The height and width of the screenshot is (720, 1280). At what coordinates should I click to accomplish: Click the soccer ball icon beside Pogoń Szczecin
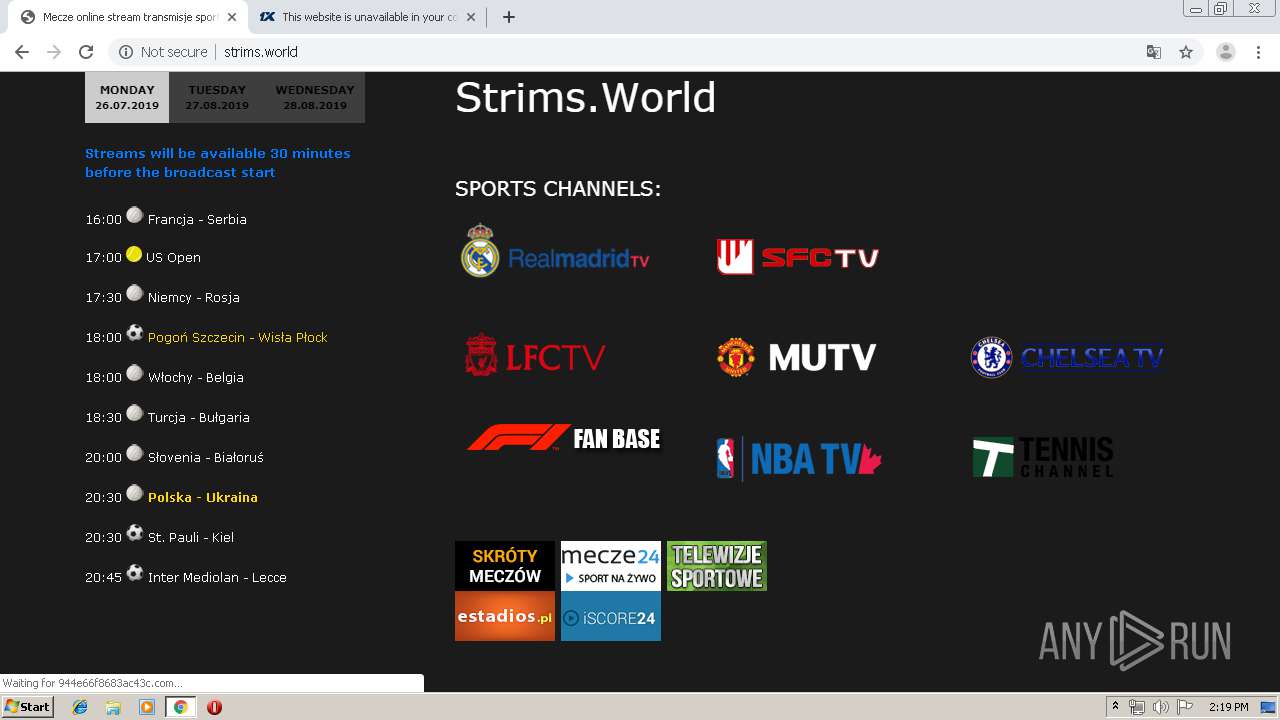(x=135, y=333)
